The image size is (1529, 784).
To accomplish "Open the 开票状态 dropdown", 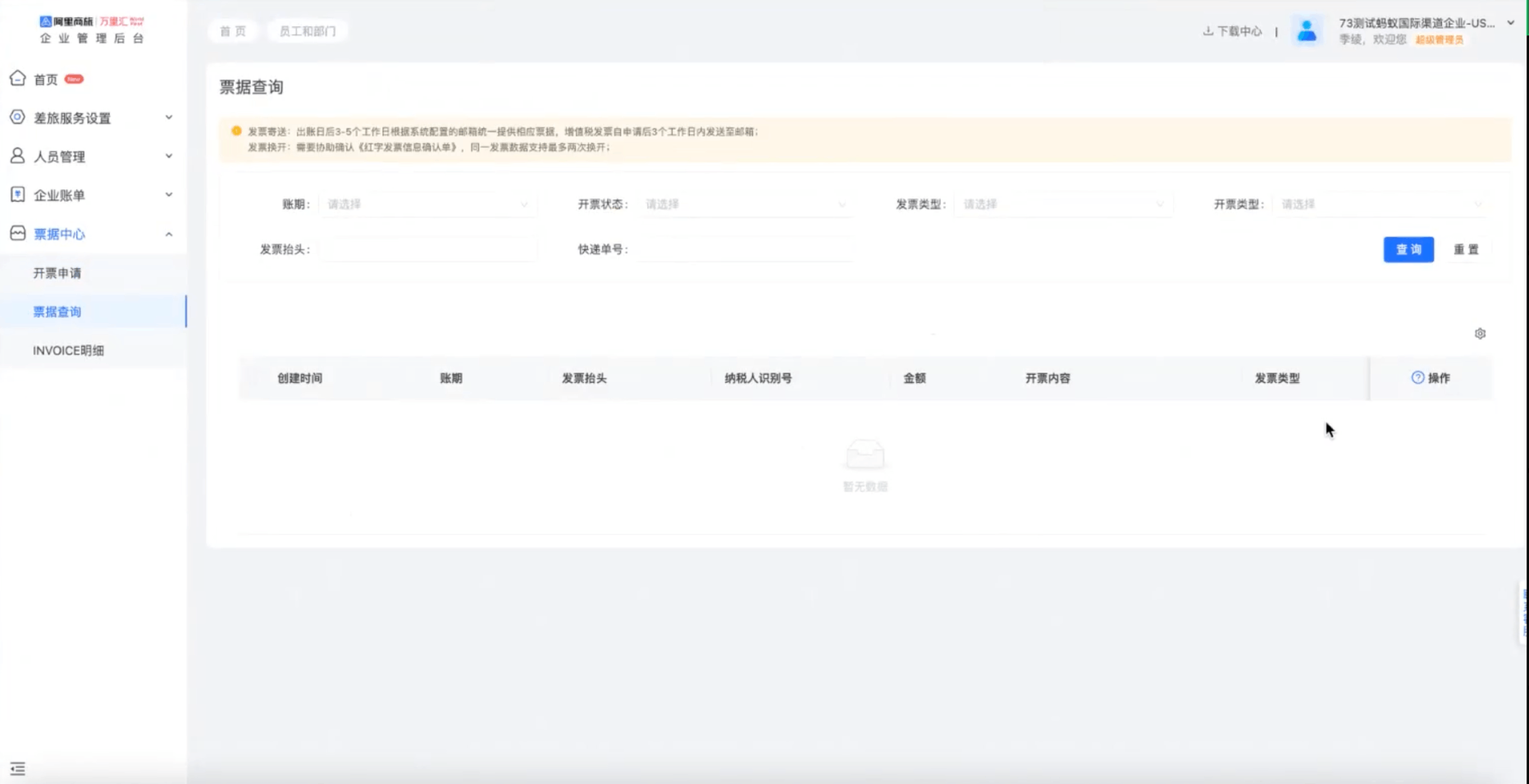I will tap(746, 204).
